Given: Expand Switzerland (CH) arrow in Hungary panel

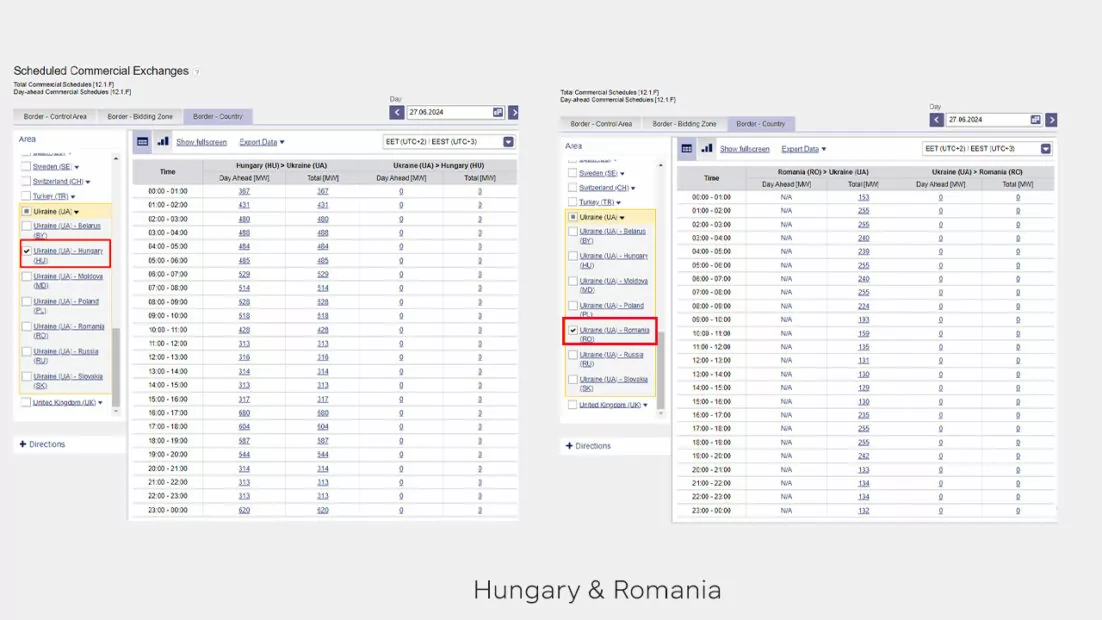Looking at the screenshot, I should coord(88,182).
